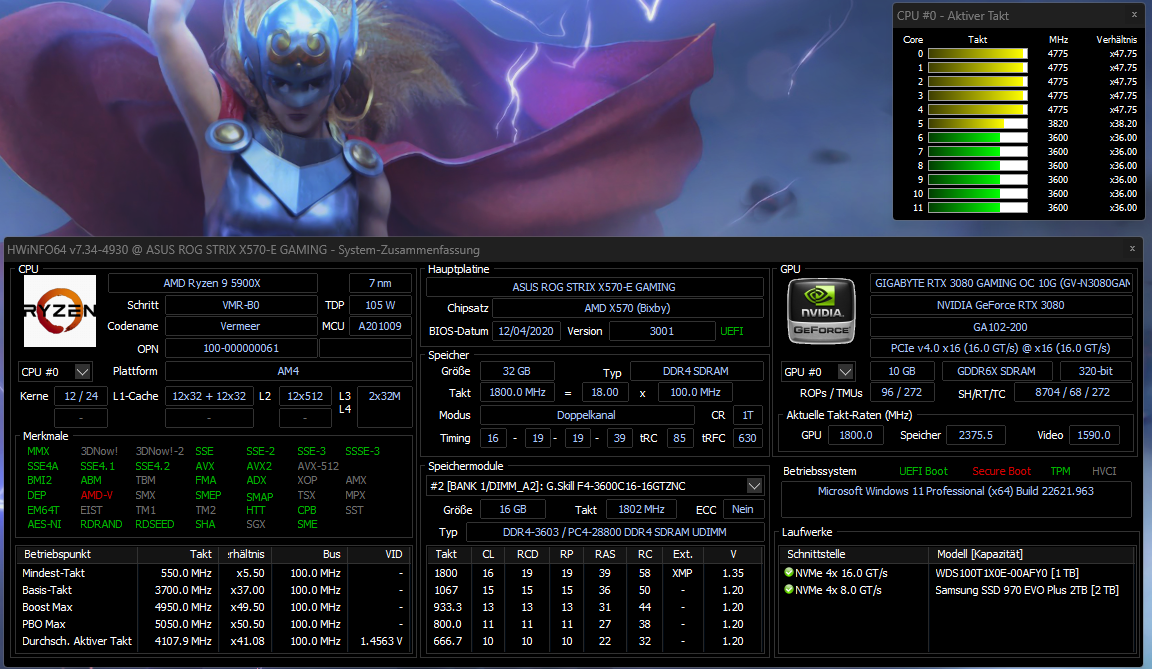Viewport: 1152px width, 669px height.
Task: Open the CPU #0 selector dropdown
Action: 82,372
